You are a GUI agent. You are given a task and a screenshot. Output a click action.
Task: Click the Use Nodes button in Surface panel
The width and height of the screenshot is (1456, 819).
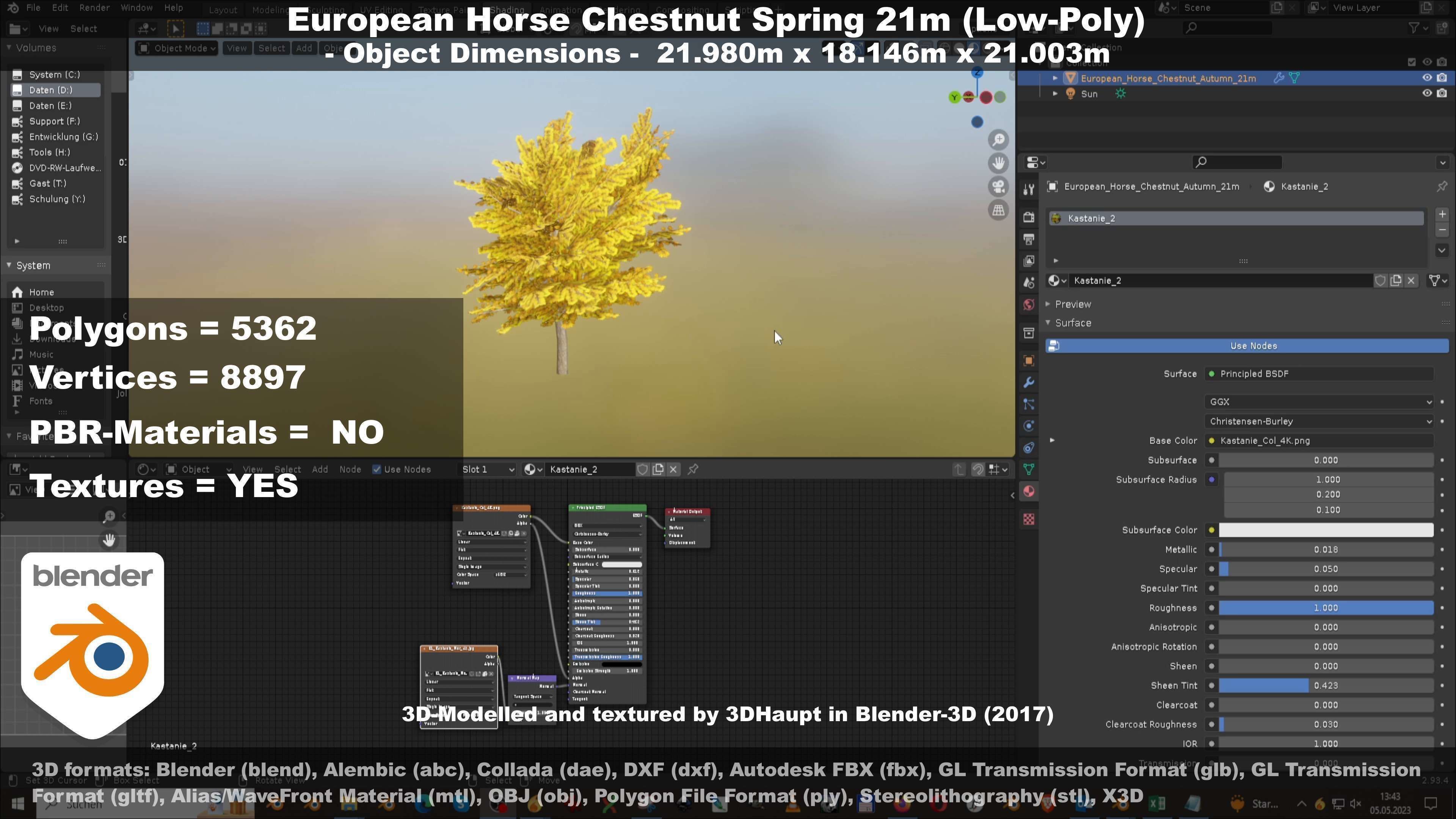click(x=1247, y=346)
